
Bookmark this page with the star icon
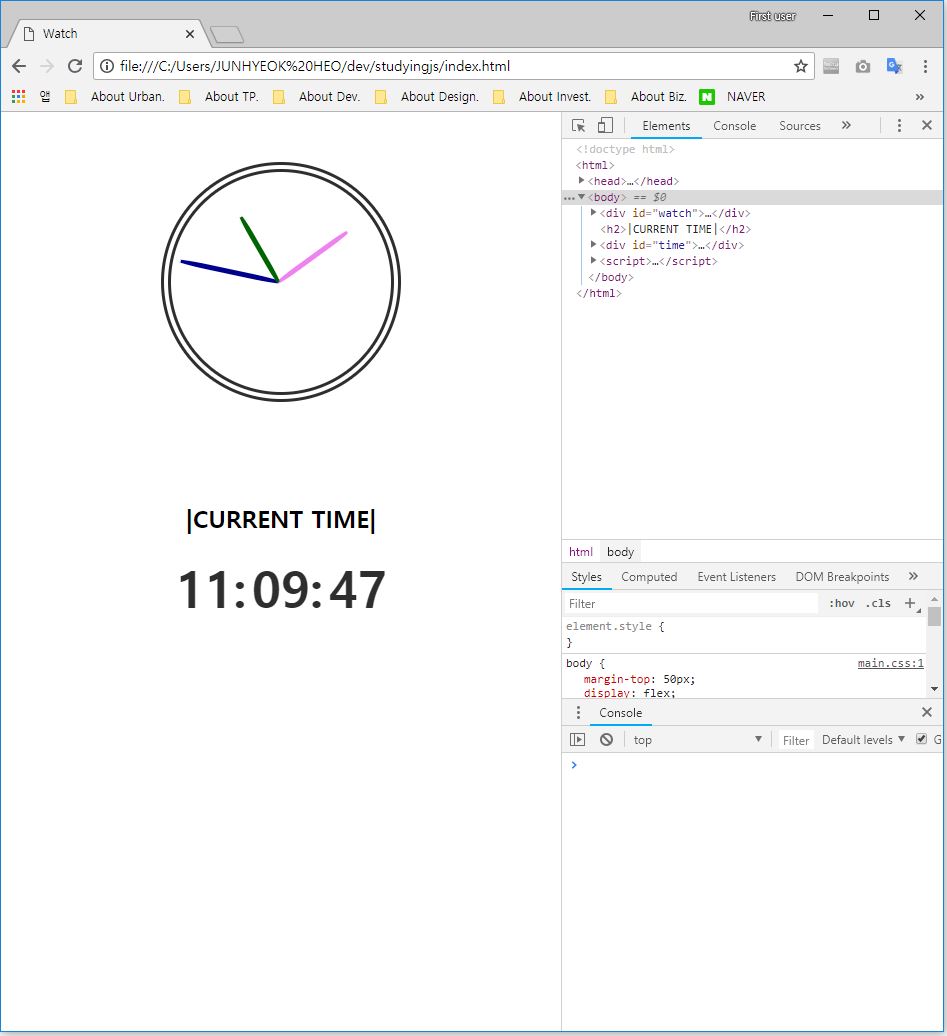(801, 66)
